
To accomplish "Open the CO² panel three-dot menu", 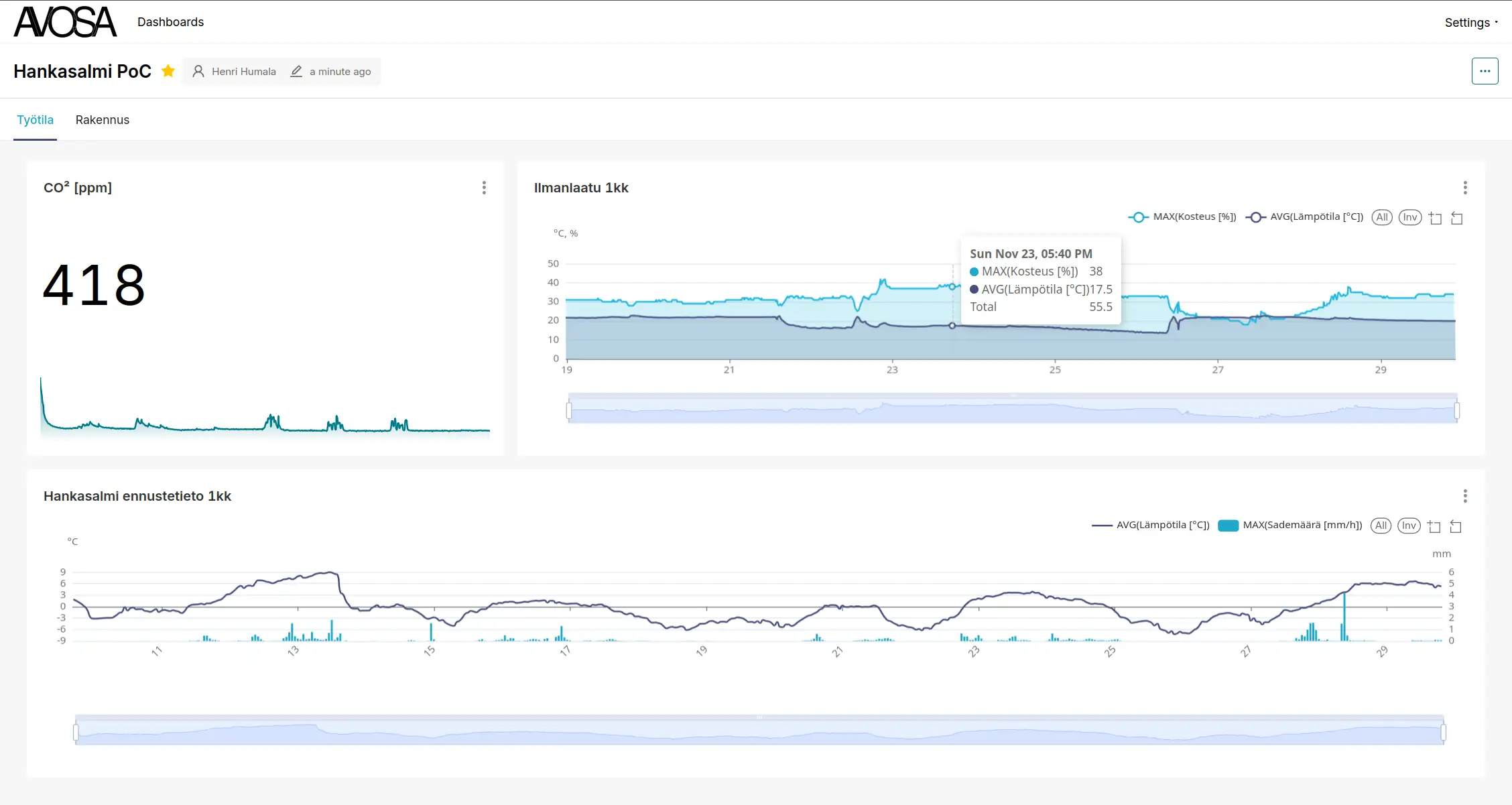I will point(484,188).
